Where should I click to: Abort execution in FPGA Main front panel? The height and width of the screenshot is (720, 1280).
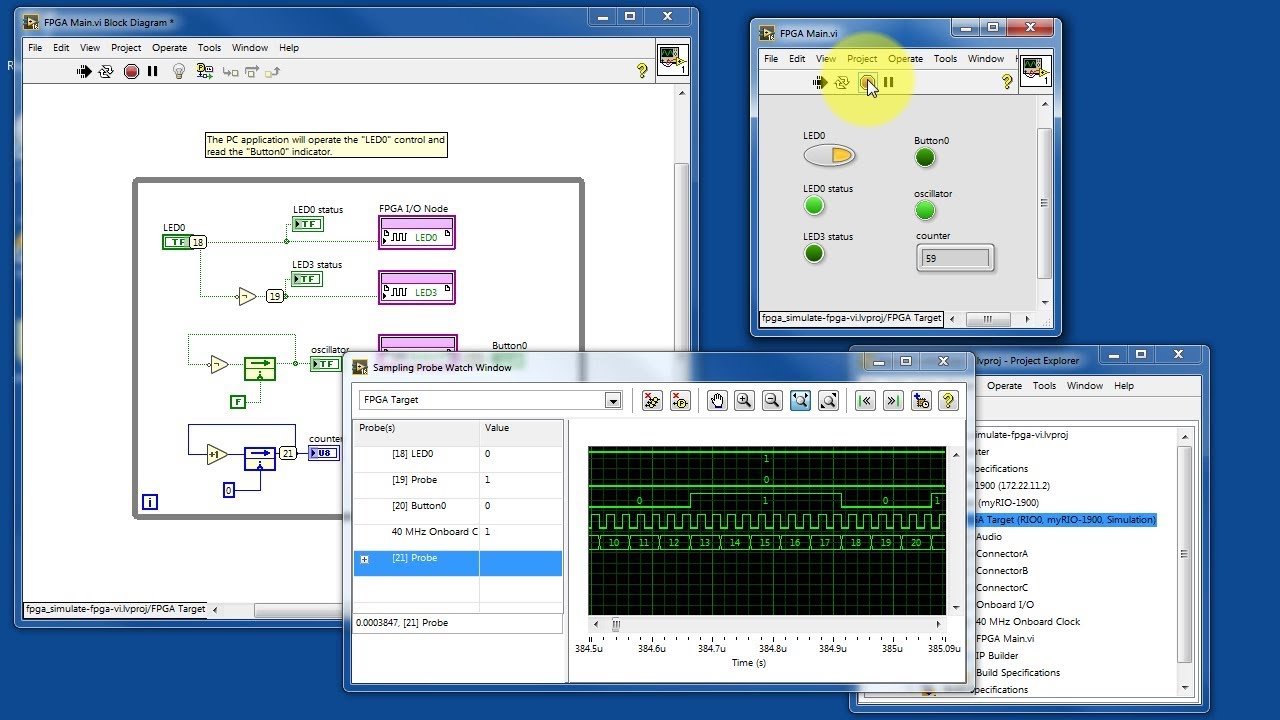(x=867, y=82)
